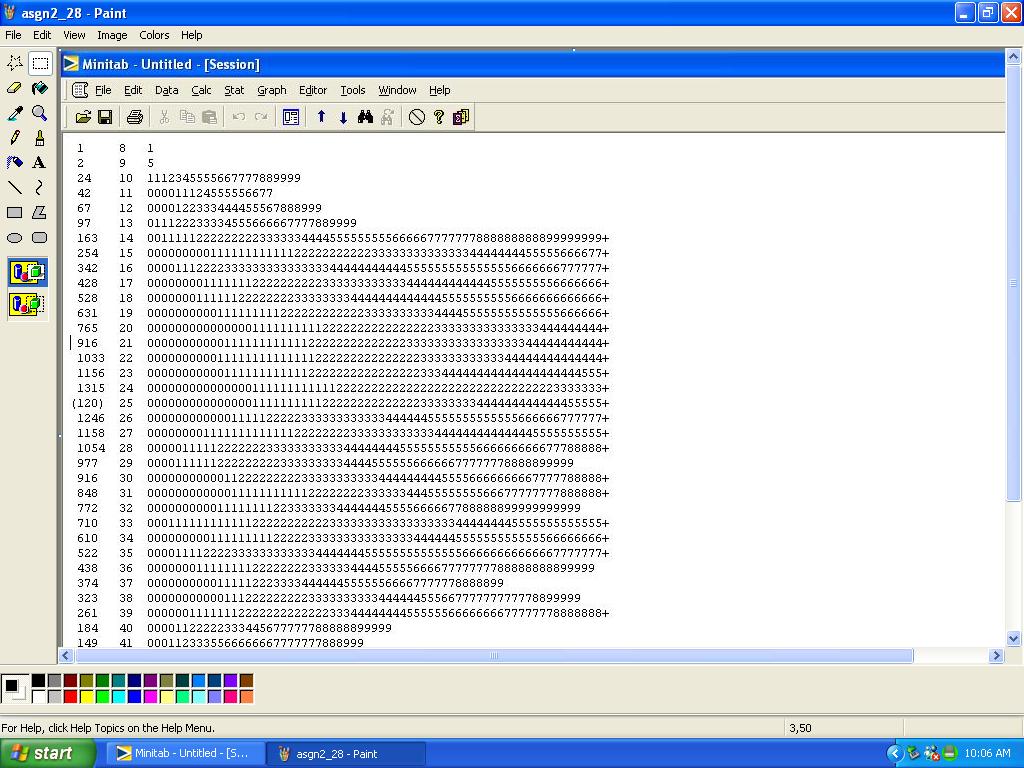This screenshot has width=1024, height=768.
Task: Open Paint's File menu
Action: 13,35
